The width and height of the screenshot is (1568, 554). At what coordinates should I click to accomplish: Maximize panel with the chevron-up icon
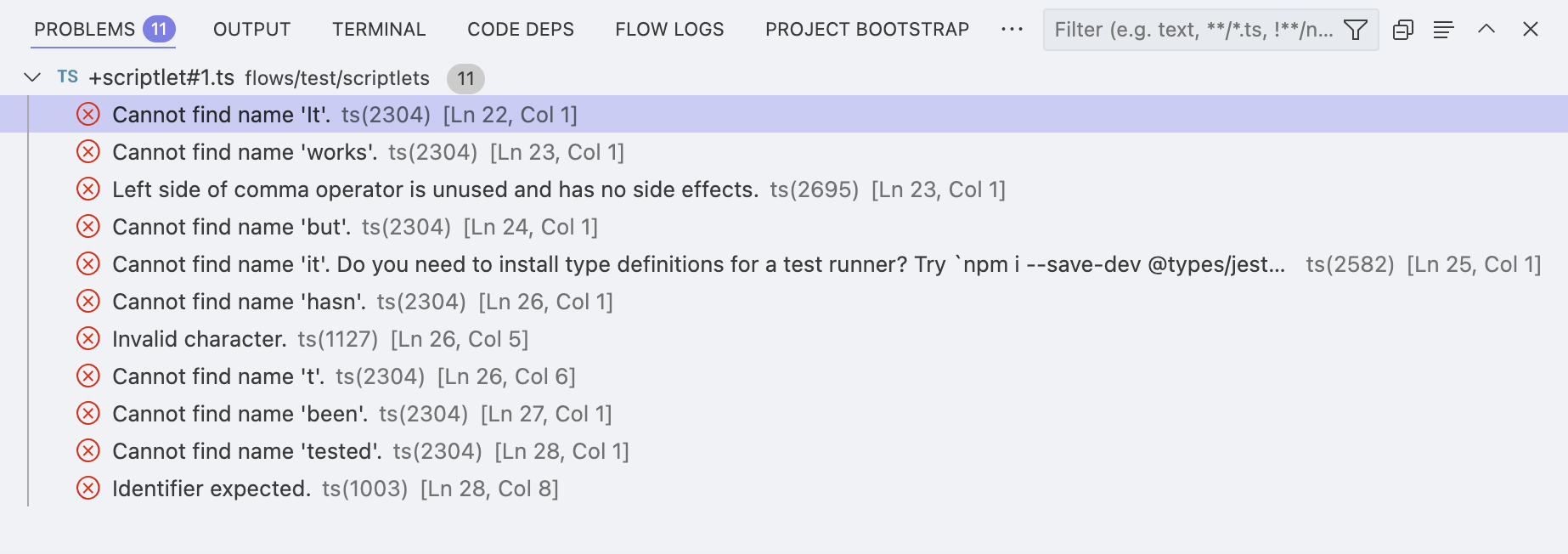tap(1486, 30)
